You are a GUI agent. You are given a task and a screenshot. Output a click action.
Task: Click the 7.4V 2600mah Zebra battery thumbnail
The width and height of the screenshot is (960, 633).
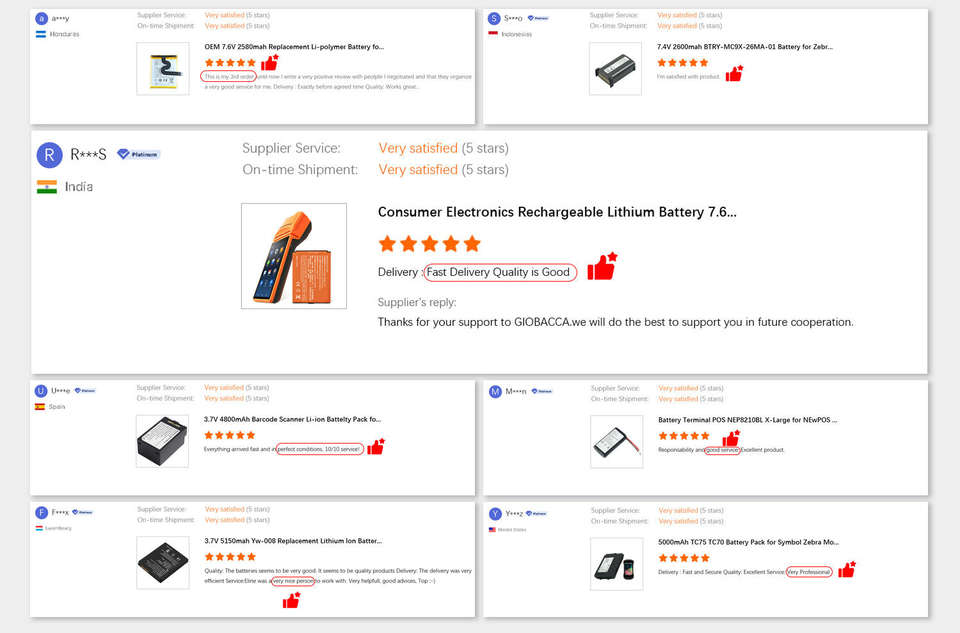point(615,69)
